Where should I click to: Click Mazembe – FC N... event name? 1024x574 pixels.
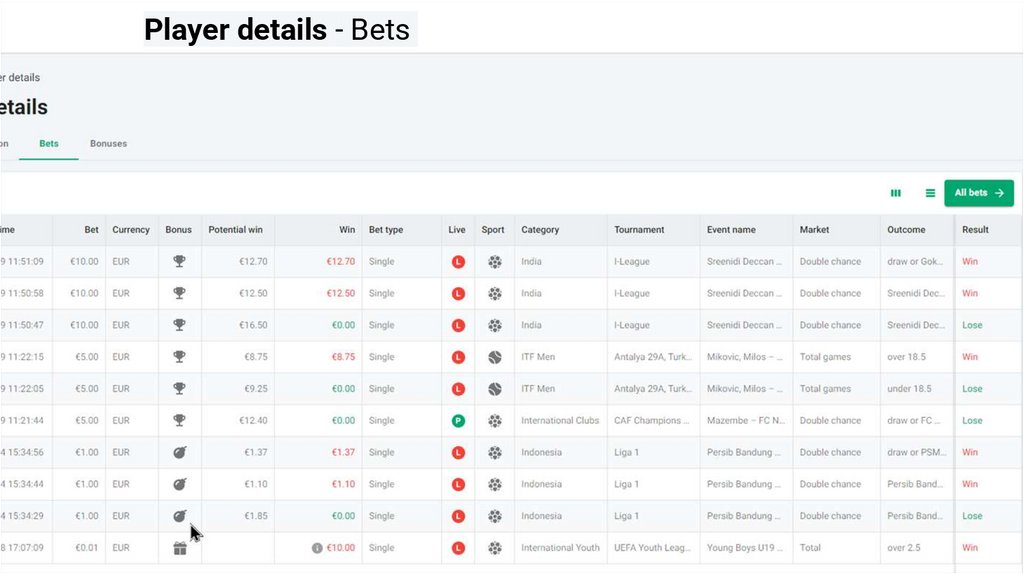coord(744,421)
